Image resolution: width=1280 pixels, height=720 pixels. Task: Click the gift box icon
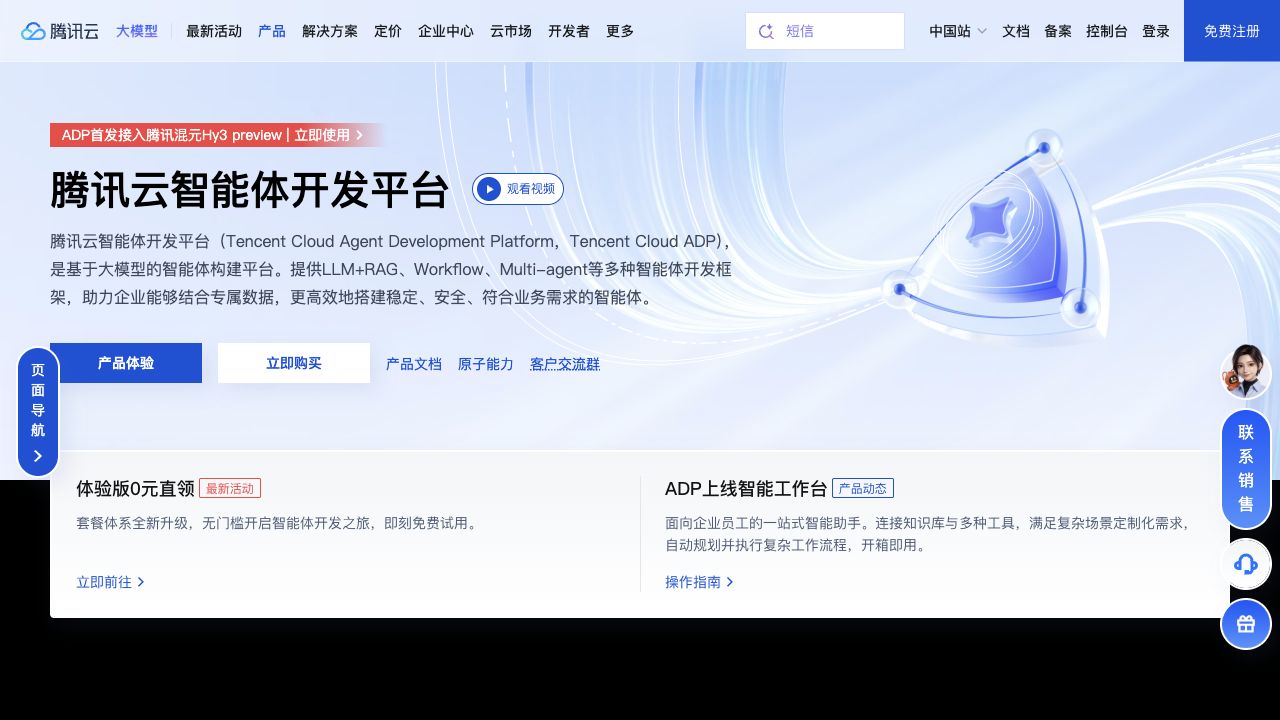1246,624
